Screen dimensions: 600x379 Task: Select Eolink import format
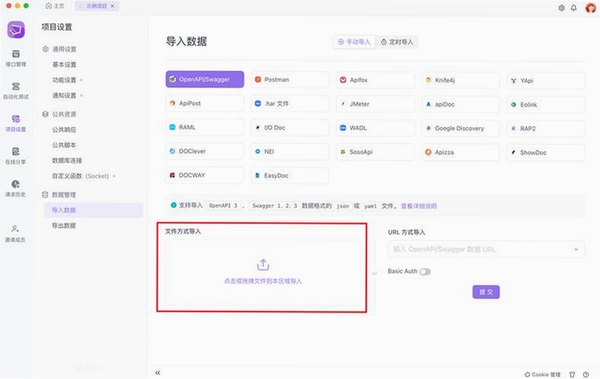[x=546, y=105]
